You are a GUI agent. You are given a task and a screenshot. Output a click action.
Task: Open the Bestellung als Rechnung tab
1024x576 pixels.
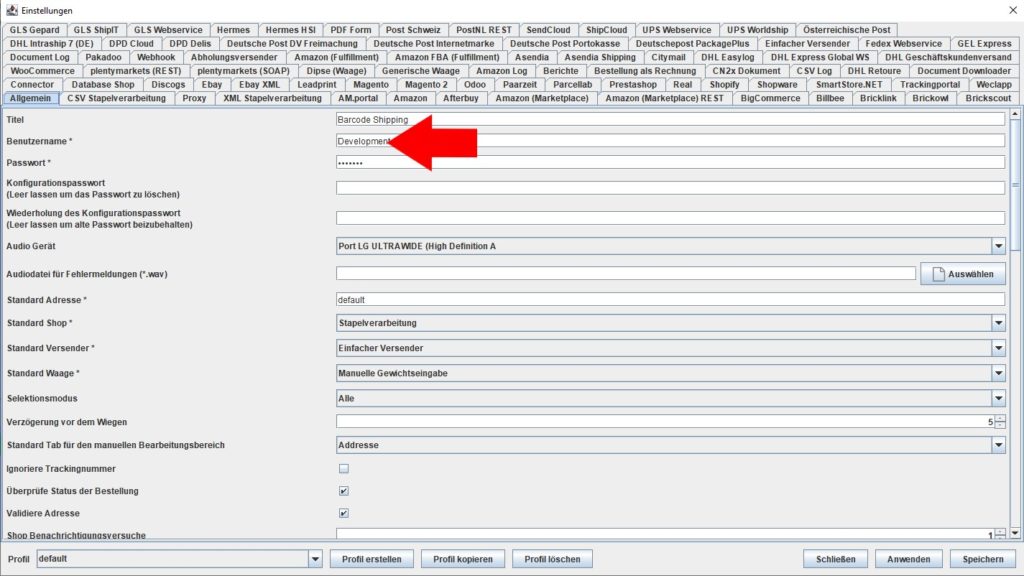645,71
